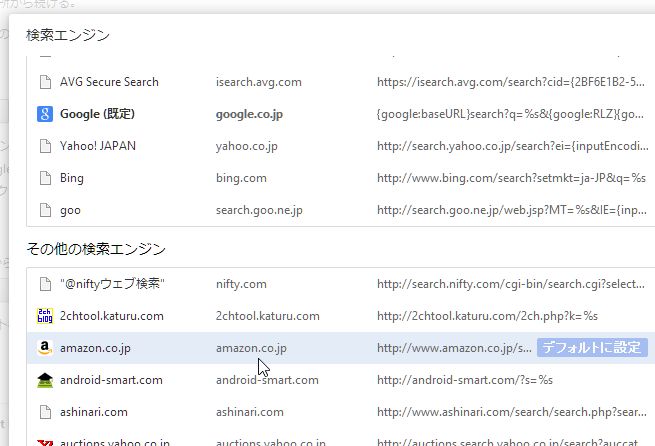Click the Yahoo! JAPAN page icon
This screenshot has height=446, width=655.
click(x=45, y=146)
